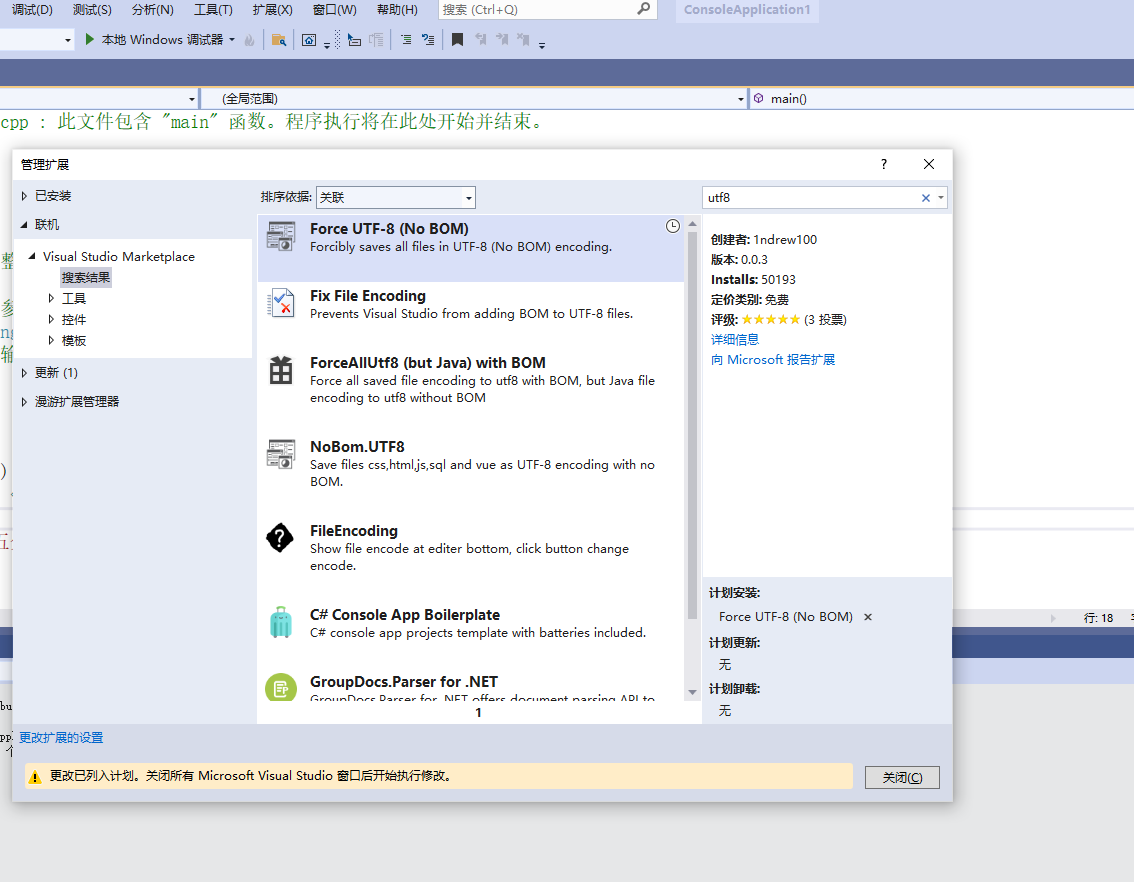Open search history dropdown arrow next to utf8

[x=941, y=197]
